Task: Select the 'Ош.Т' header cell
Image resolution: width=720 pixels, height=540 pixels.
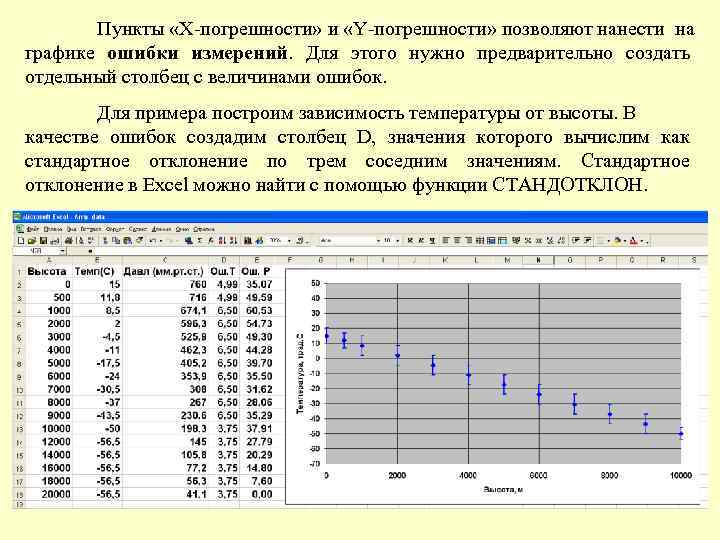Action: pos(223,271)
